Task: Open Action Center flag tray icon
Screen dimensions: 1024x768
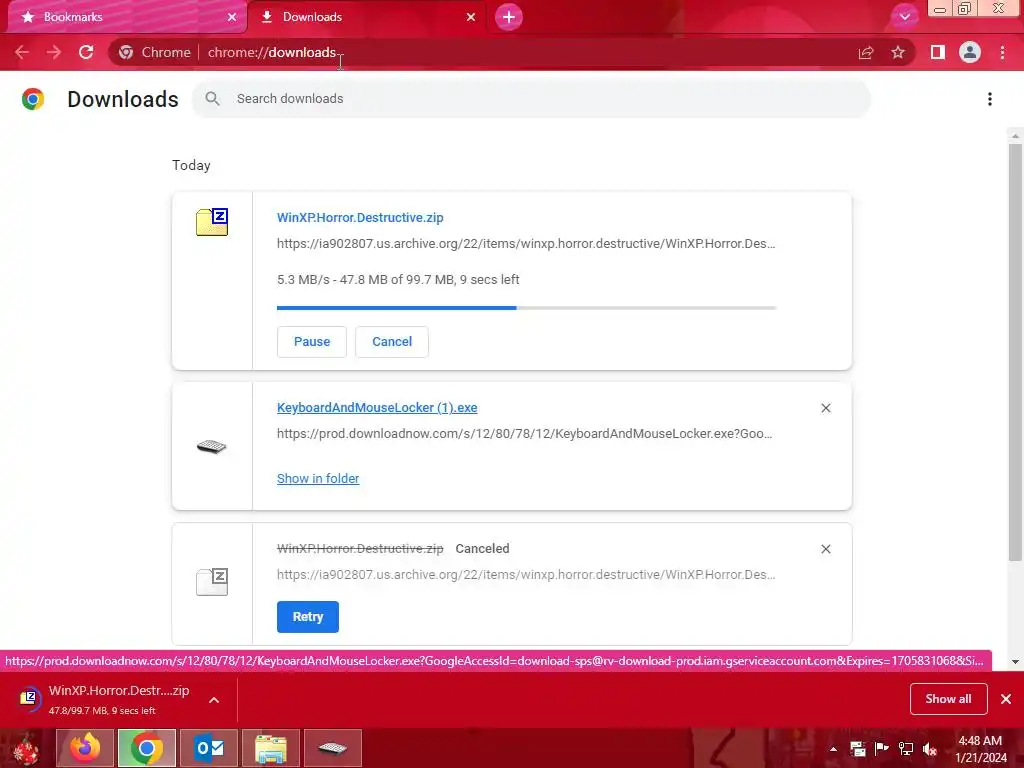Action: 882,749
